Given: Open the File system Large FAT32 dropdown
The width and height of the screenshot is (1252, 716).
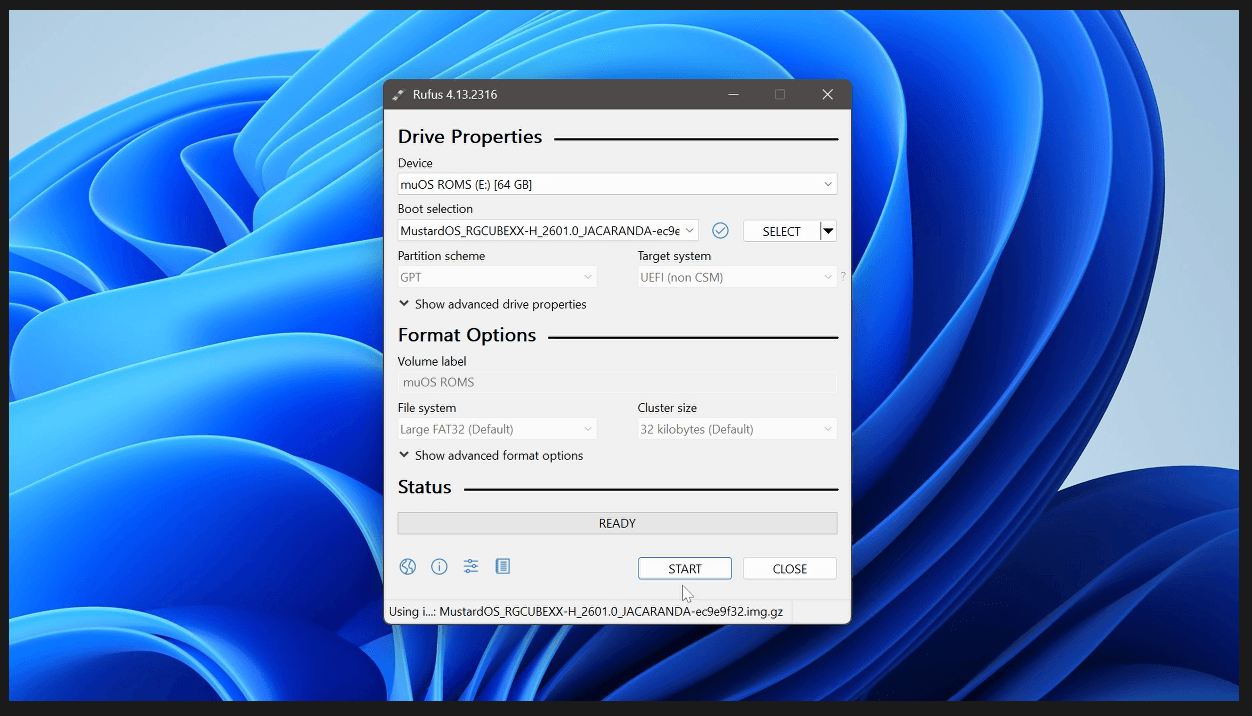Looking at the screenshot, I should tap(497, 429).
